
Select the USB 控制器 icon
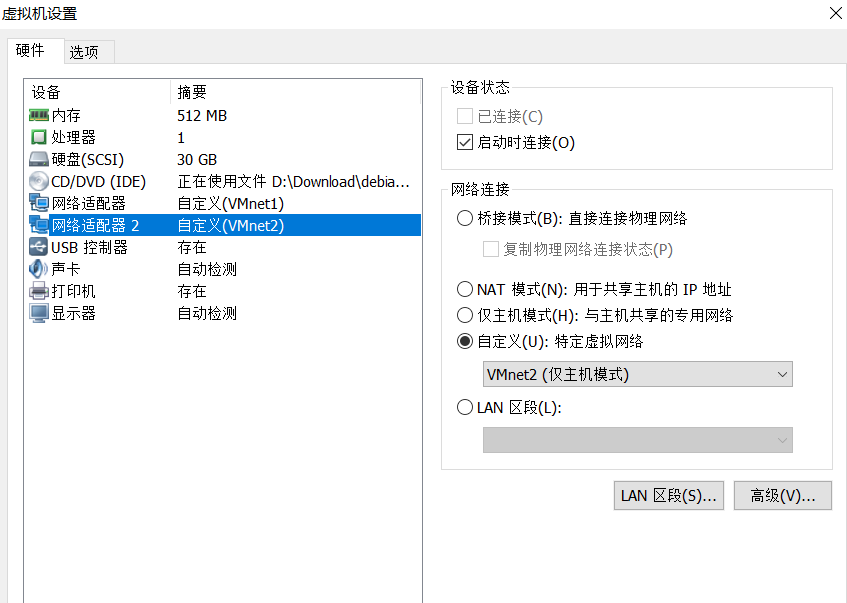[39, 248]
